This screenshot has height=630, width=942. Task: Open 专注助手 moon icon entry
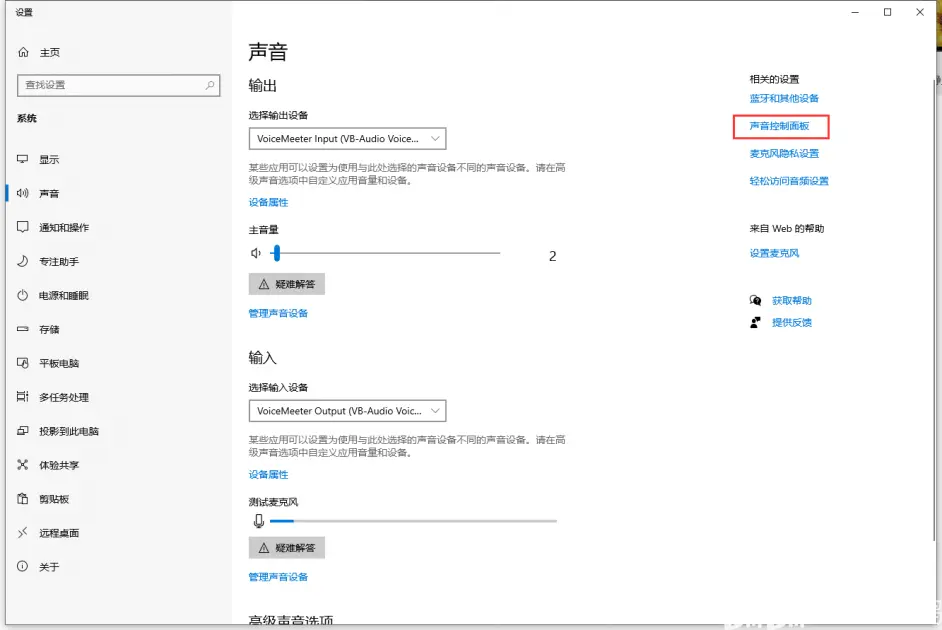tap(23, 261)
